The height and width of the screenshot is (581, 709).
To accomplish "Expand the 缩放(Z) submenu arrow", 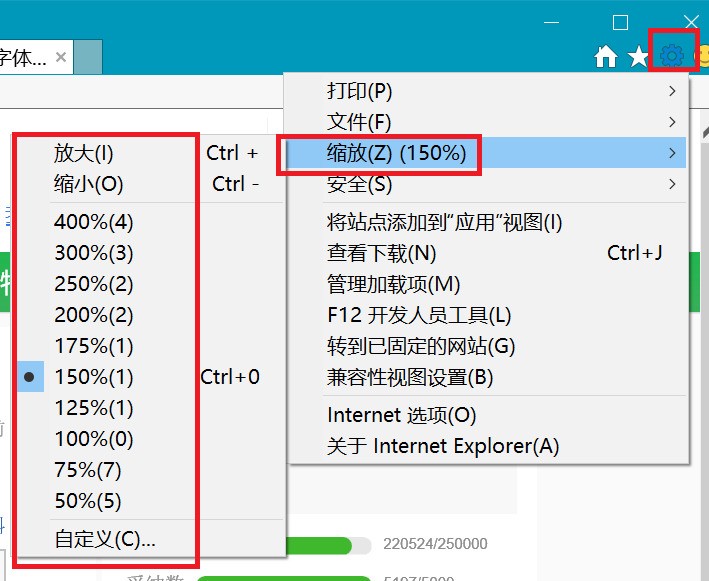I will (672, 153).
